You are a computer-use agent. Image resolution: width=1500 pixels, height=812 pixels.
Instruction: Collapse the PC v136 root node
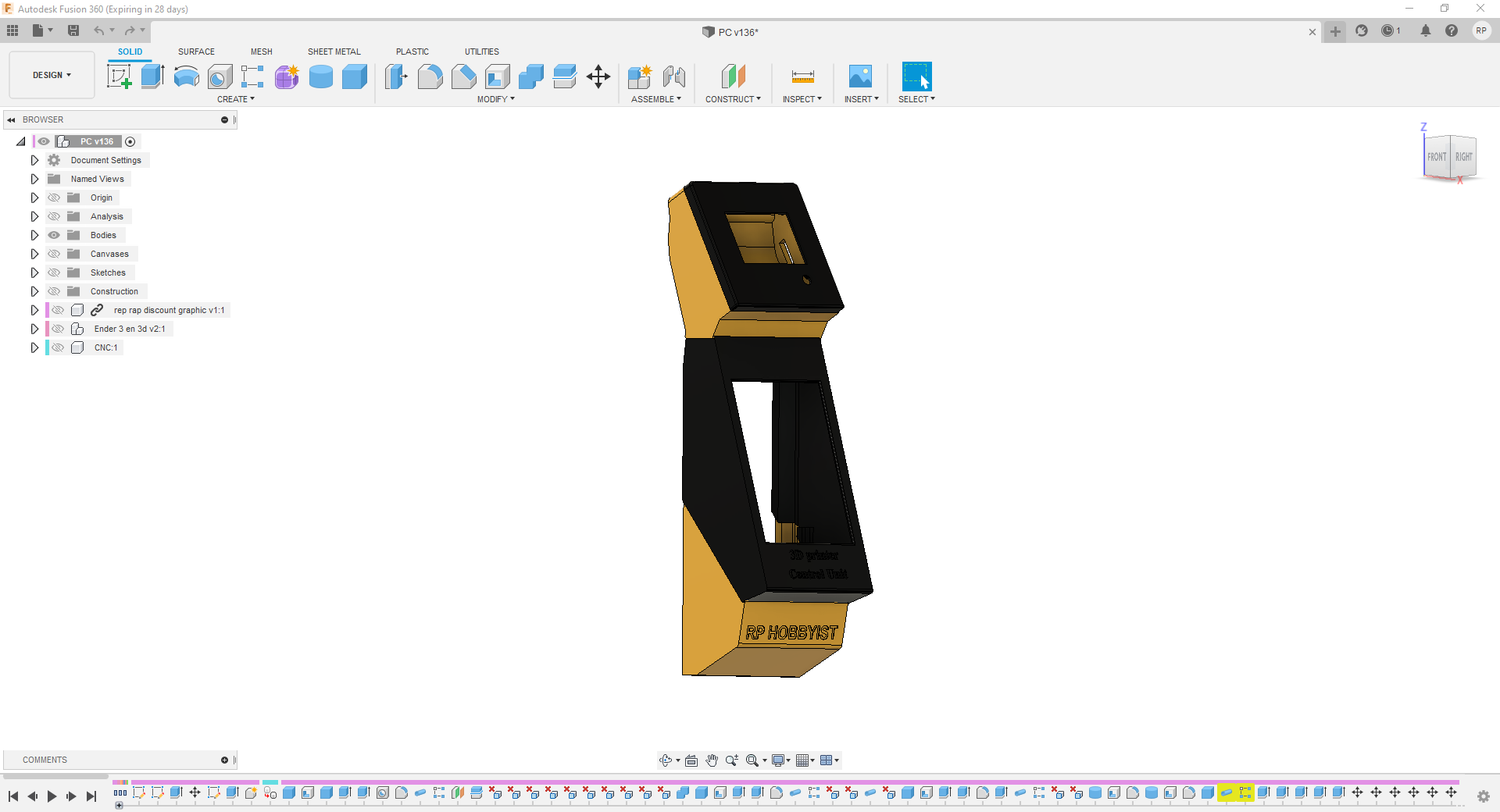(21, 141)
